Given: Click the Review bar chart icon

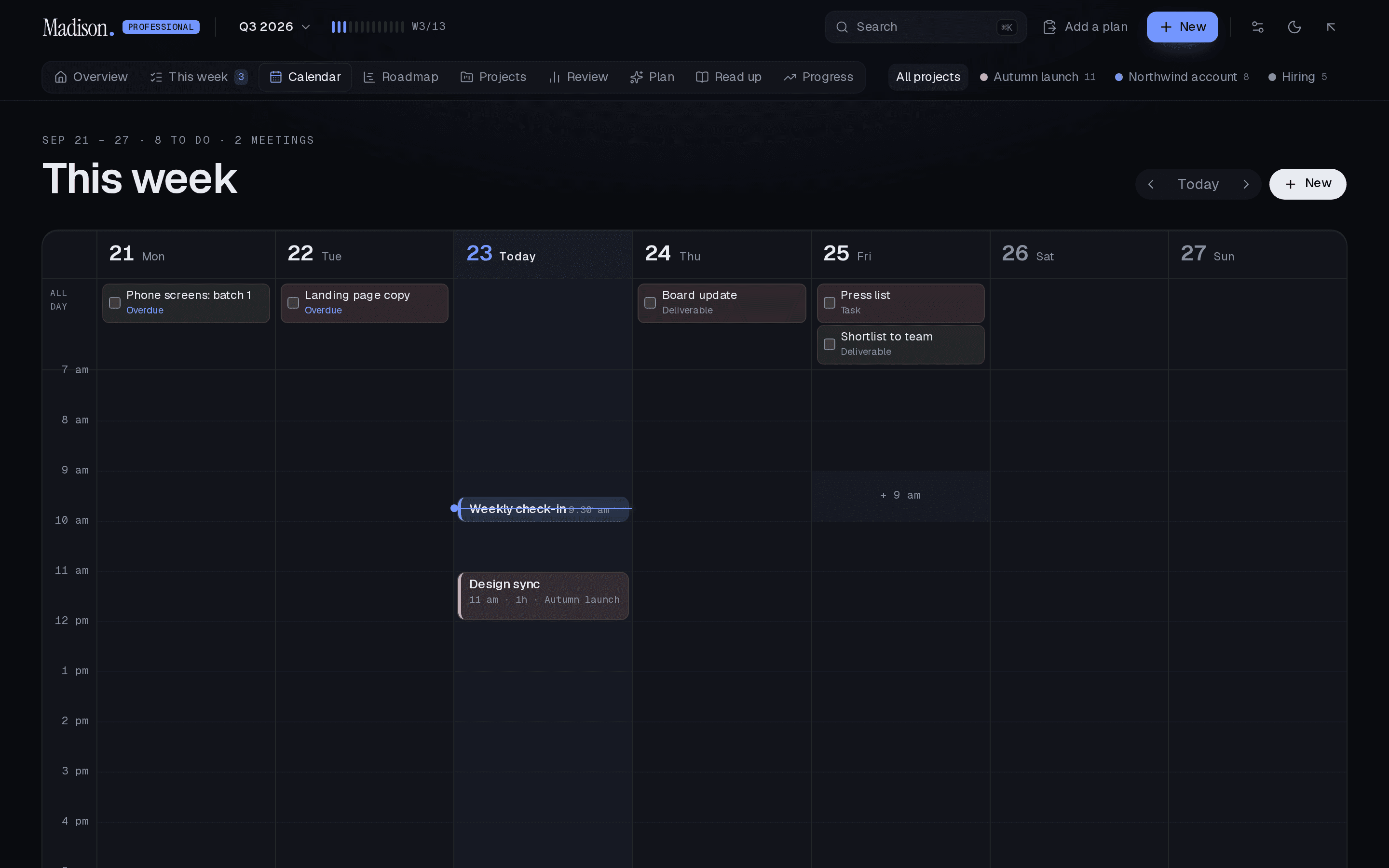Looking at the screenshot, I should pyautogui.click(x=555, y=77).
